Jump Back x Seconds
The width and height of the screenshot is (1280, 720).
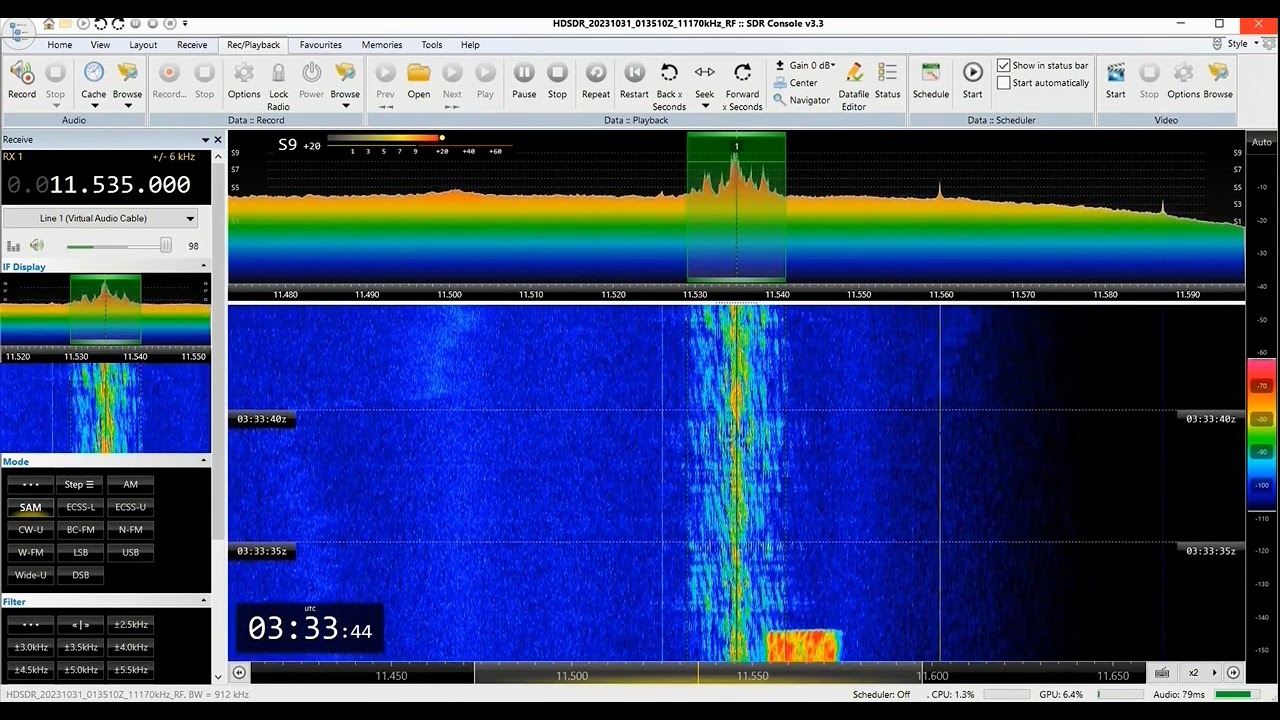click(x=669, y=73)
